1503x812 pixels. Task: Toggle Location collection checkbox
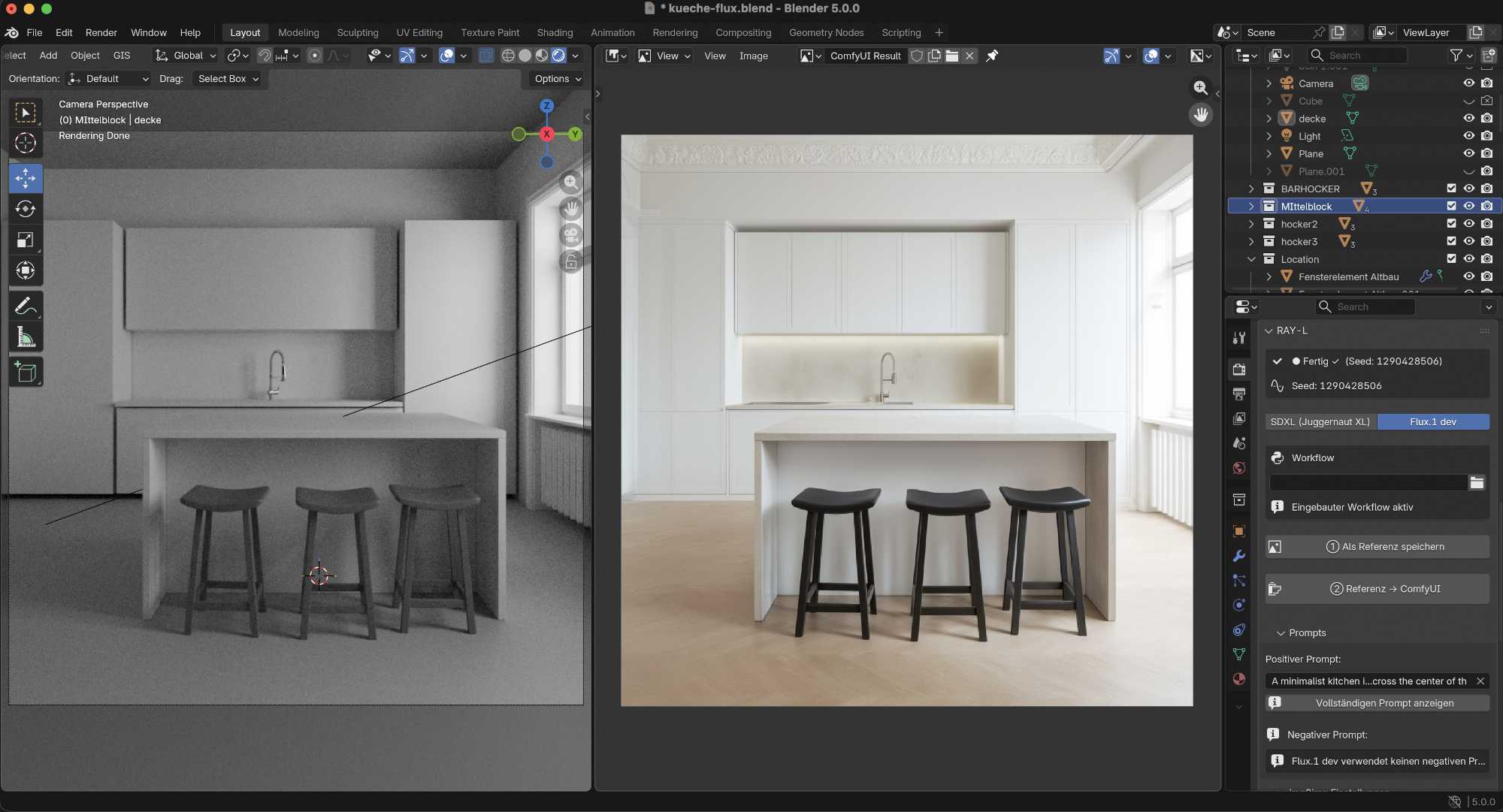tap(1451, 259)
